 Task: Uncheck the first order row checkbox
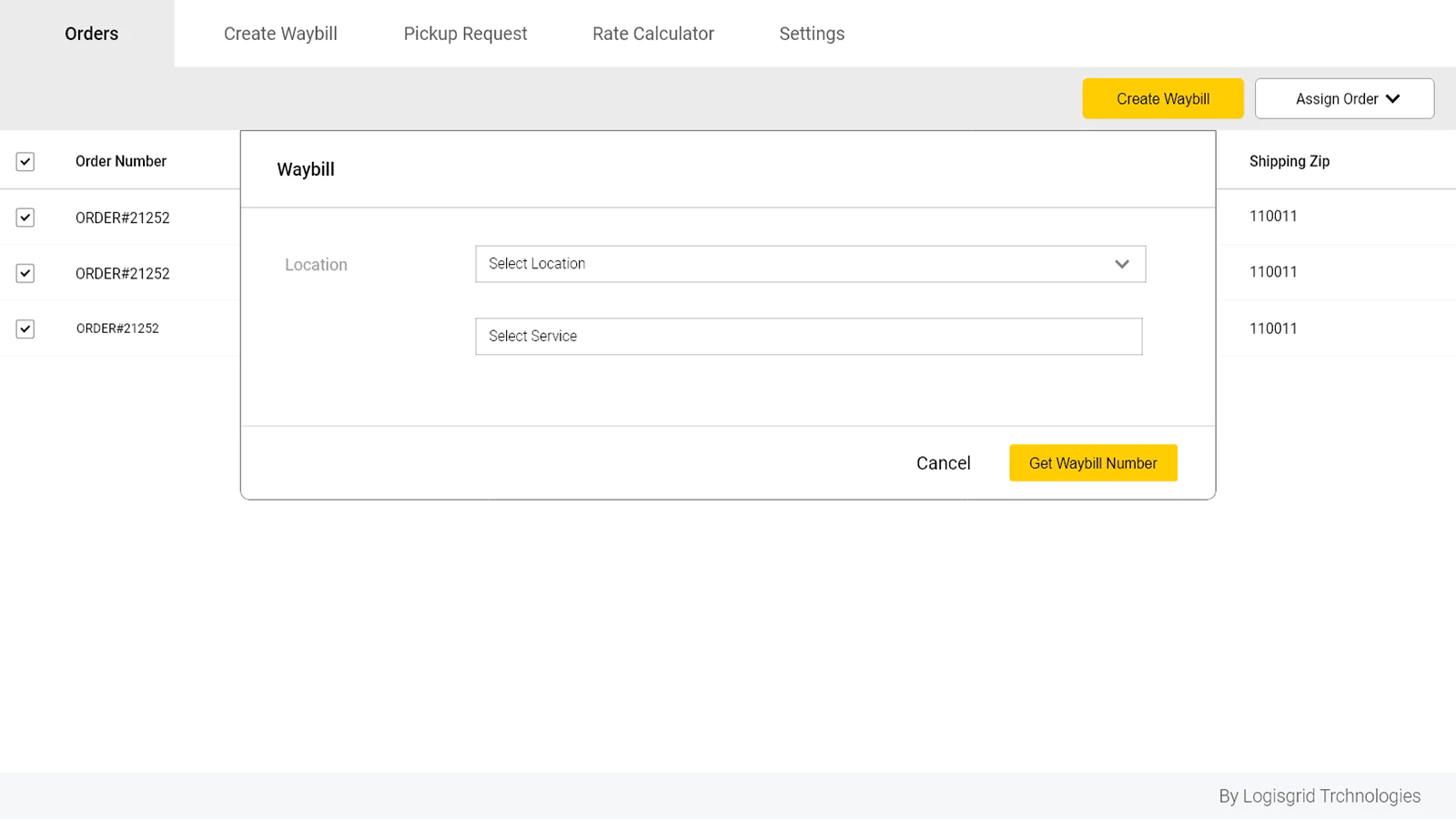pos(25,217)
